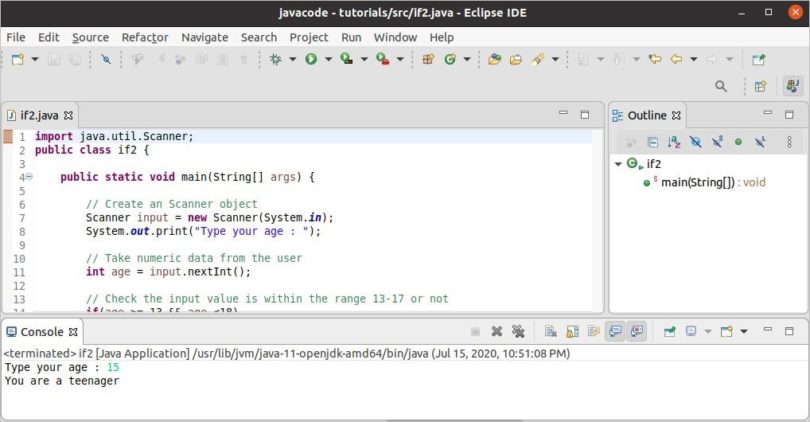The image size is (810, 422).
Task: Select main(String[]) method in Outline
Action: [x=698, y=182]
